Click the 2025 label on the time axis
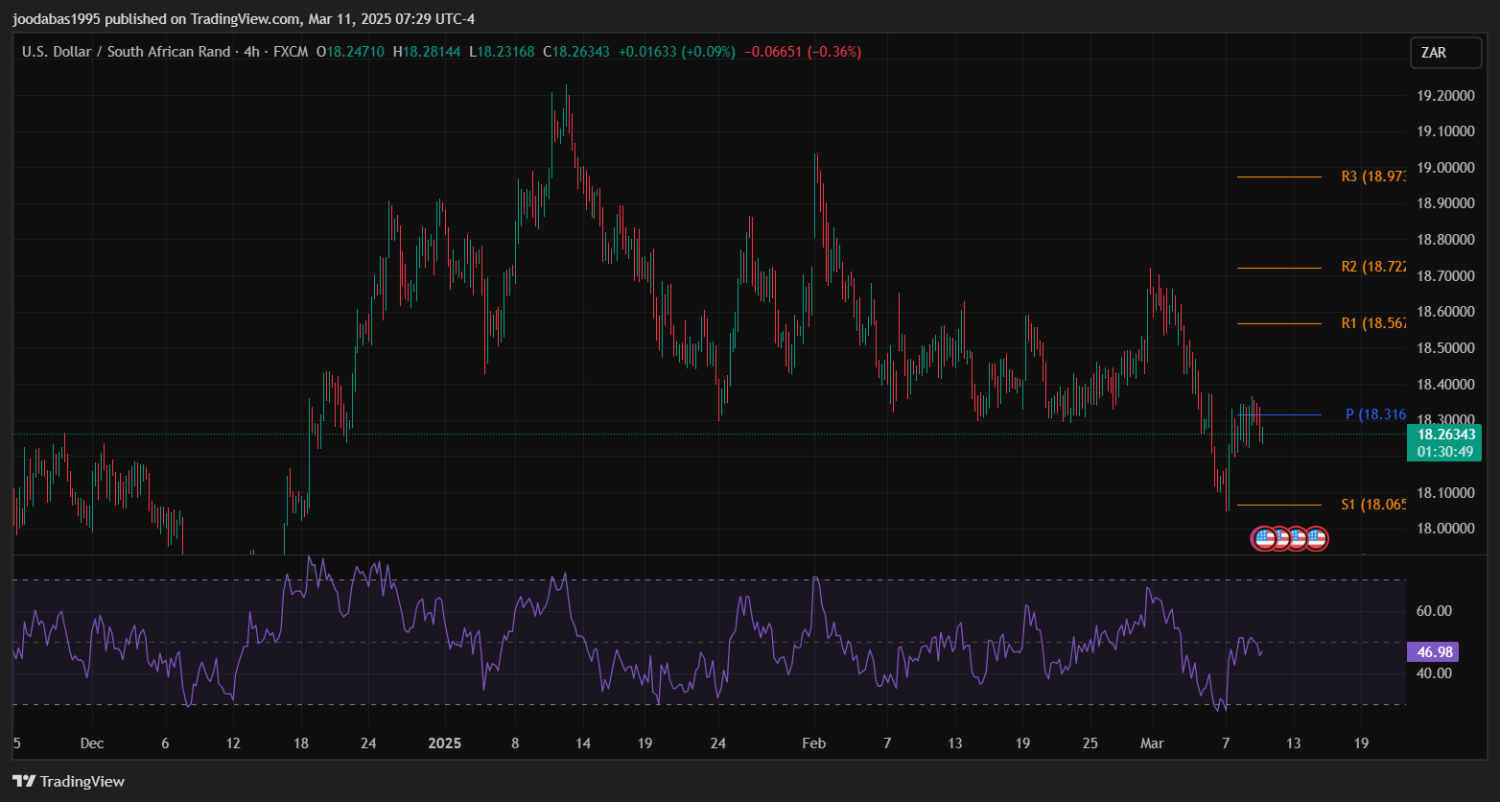The image size is (1500, 802). (x=444, y=743)
